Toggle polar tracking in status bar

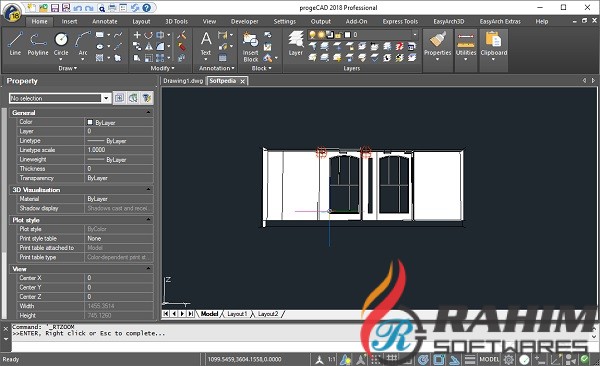(x=423, y=359)
